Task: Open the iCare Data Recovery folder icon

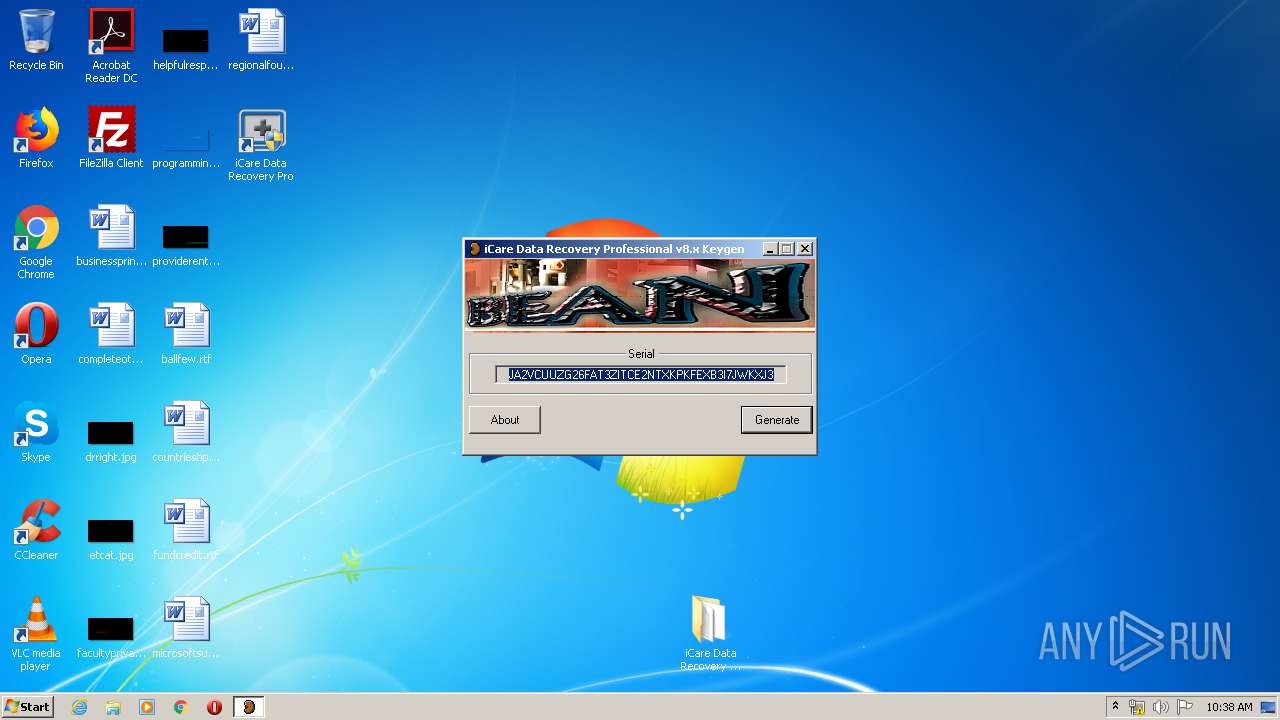Action: pyautogui.click(x=710, y=634)
